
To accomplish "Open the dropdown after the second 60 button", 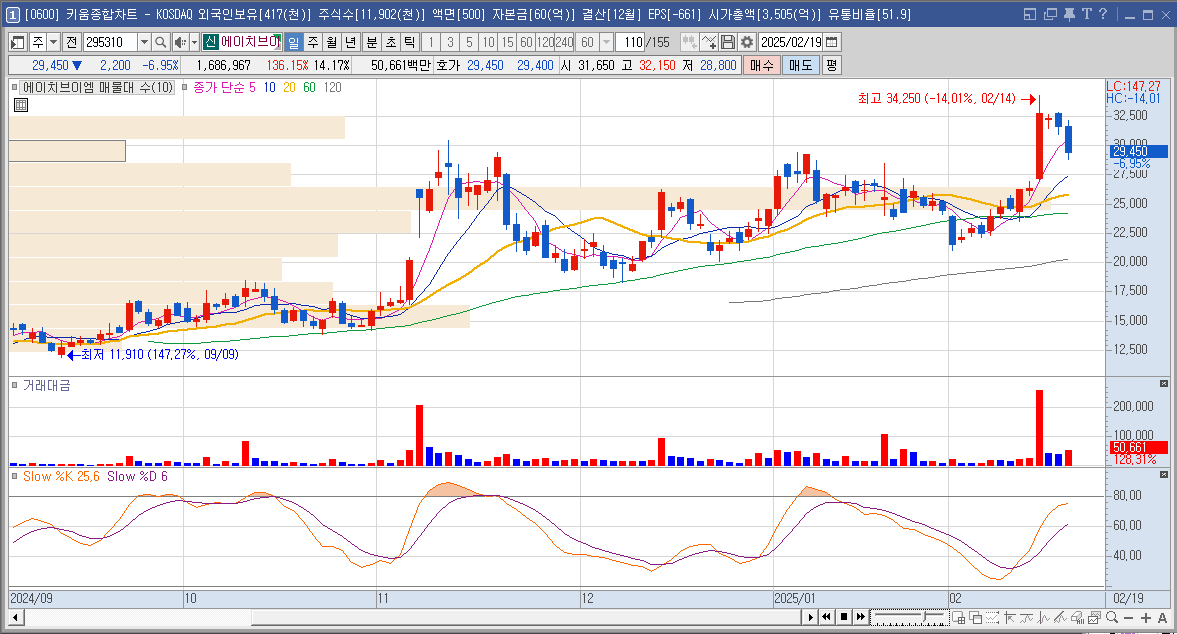I will 607,42.
